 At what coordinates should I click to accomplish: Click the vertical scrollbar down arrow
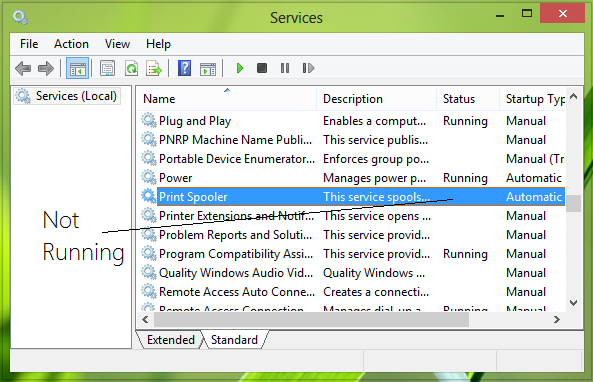pos(574,303)
